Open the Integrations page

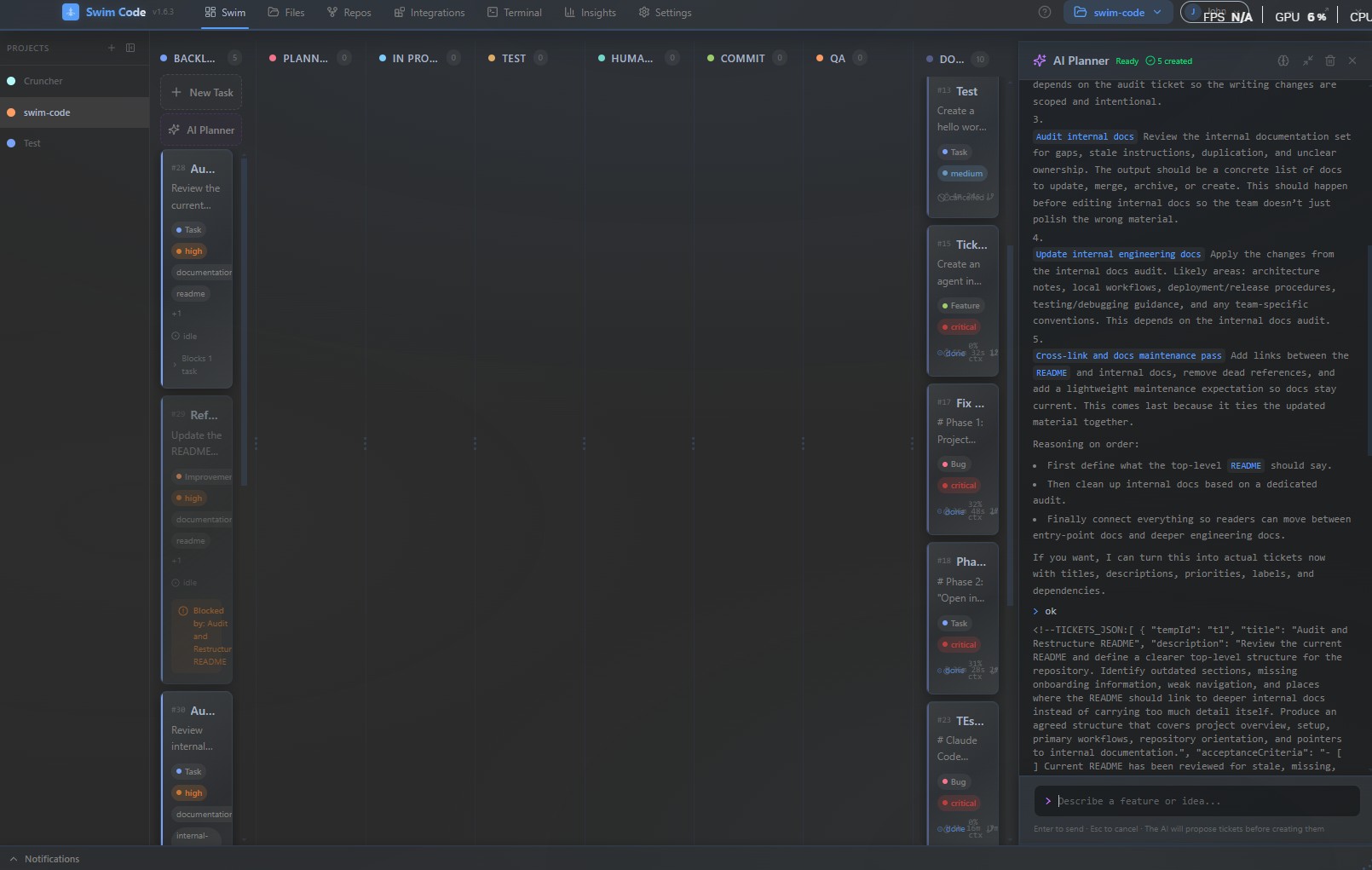[429, 13]
